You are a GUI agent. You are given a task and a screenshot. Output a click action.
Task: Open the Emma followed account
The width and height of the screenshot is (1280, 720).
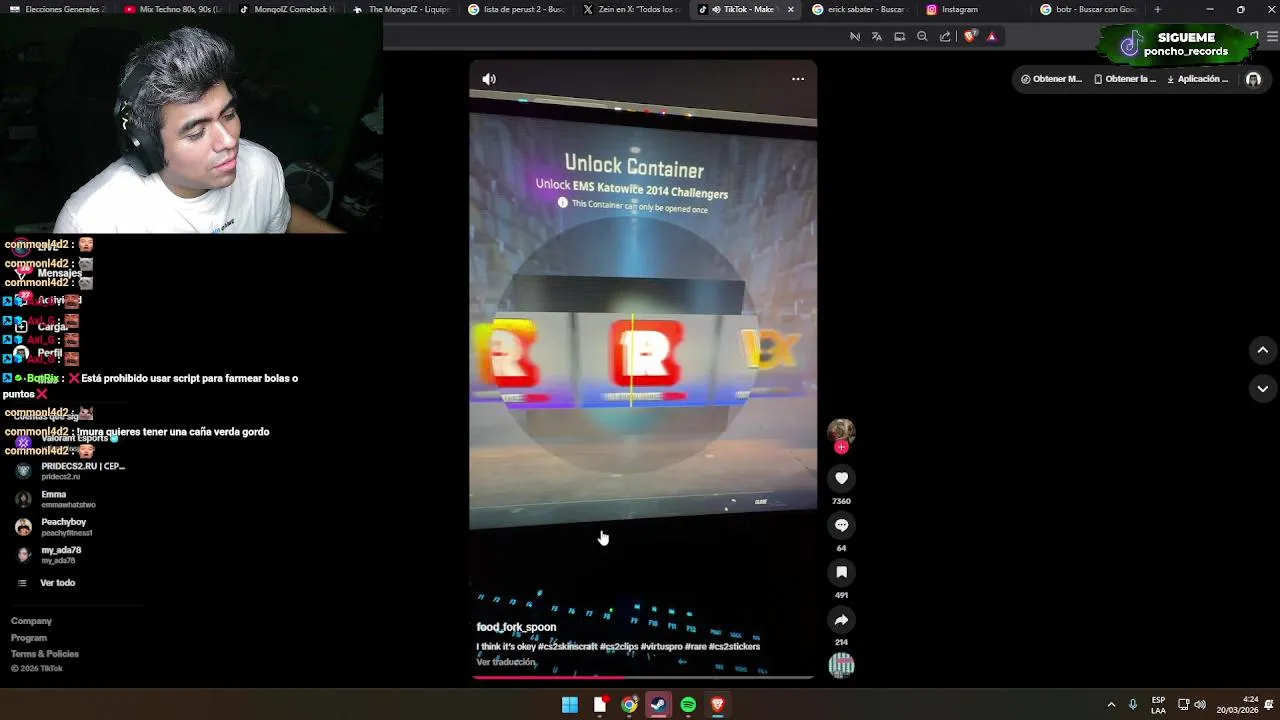pyautogui.click(x=57, y=499)
